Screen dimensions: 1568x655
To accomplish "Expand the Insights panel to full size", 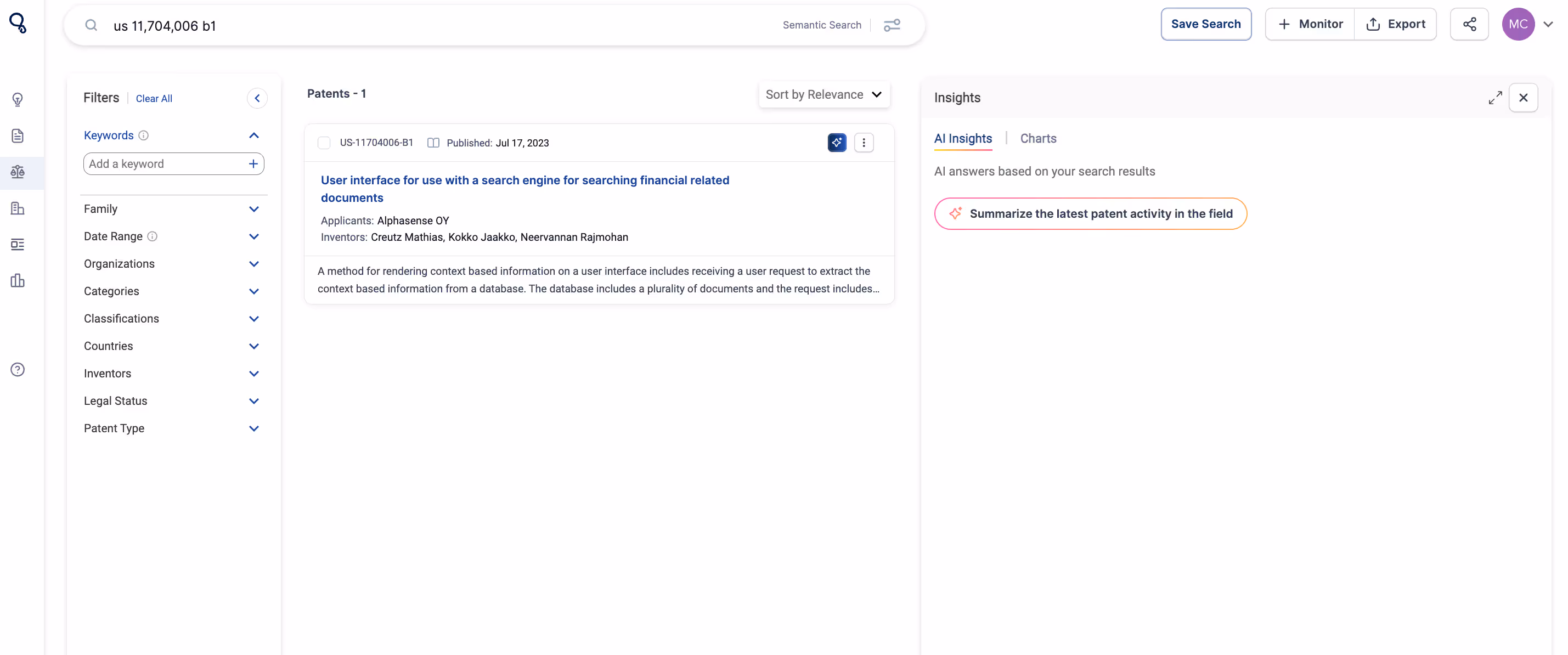I will click(1496, 98).
